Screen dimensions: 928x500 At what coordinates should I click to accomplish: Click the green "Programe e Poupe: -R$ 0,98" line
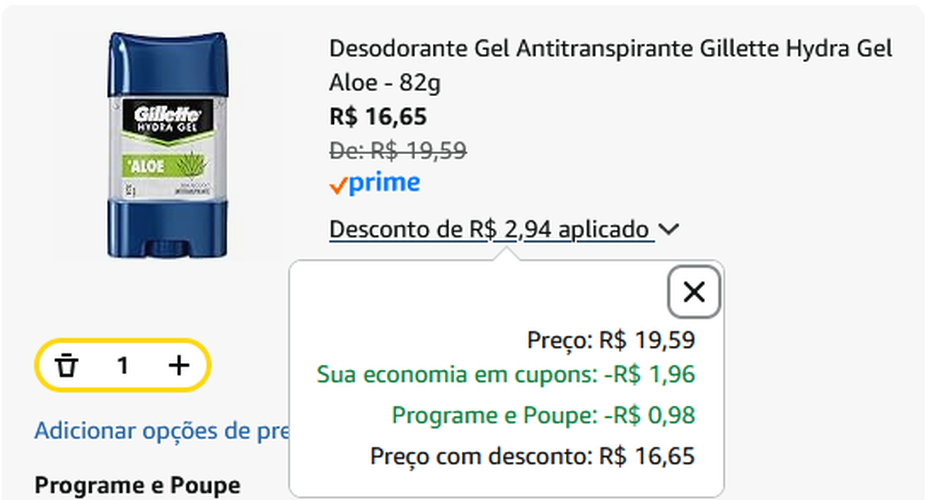click(x=543, y=415)
